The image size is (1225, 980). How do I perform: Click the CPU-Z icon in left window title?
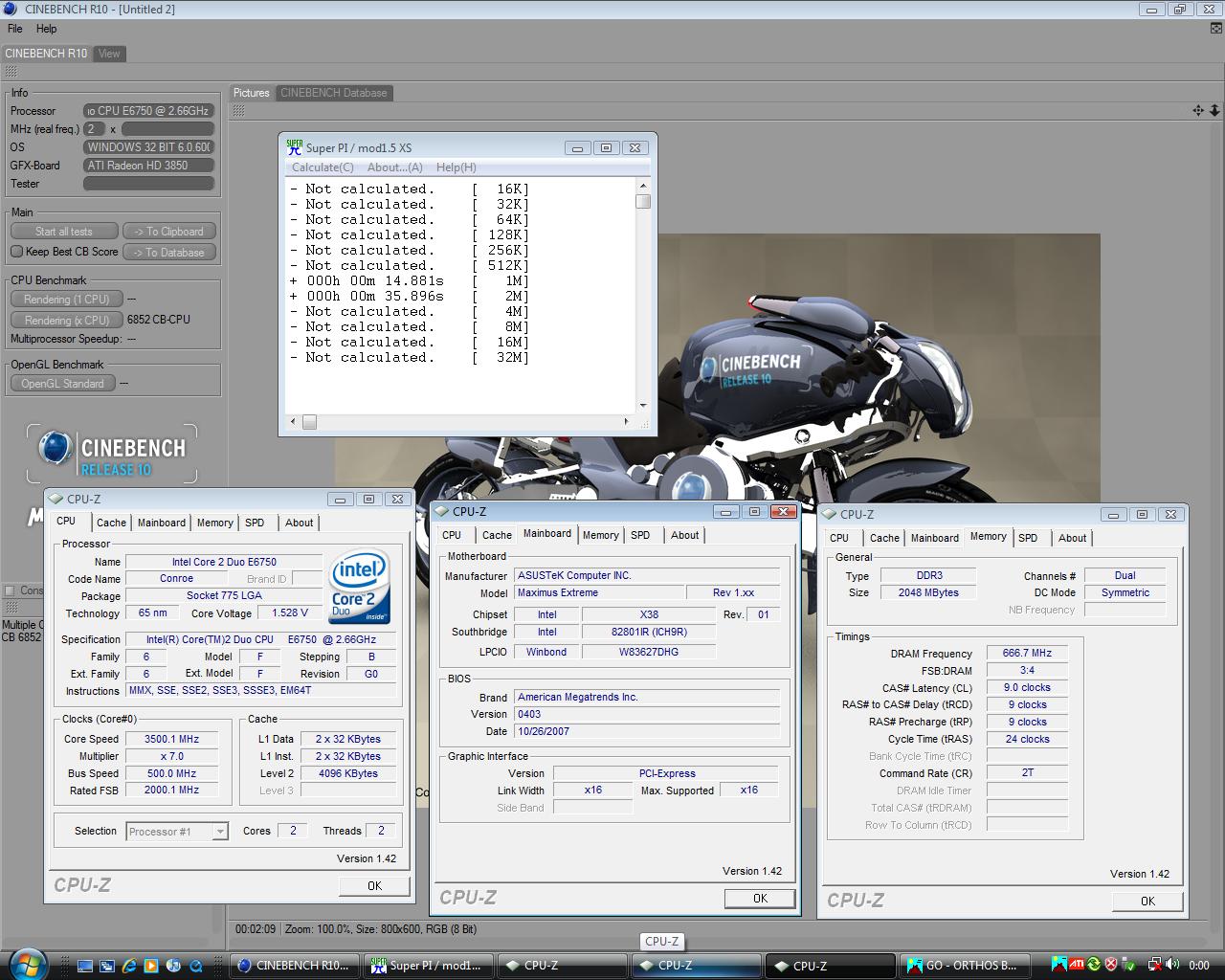56,499
